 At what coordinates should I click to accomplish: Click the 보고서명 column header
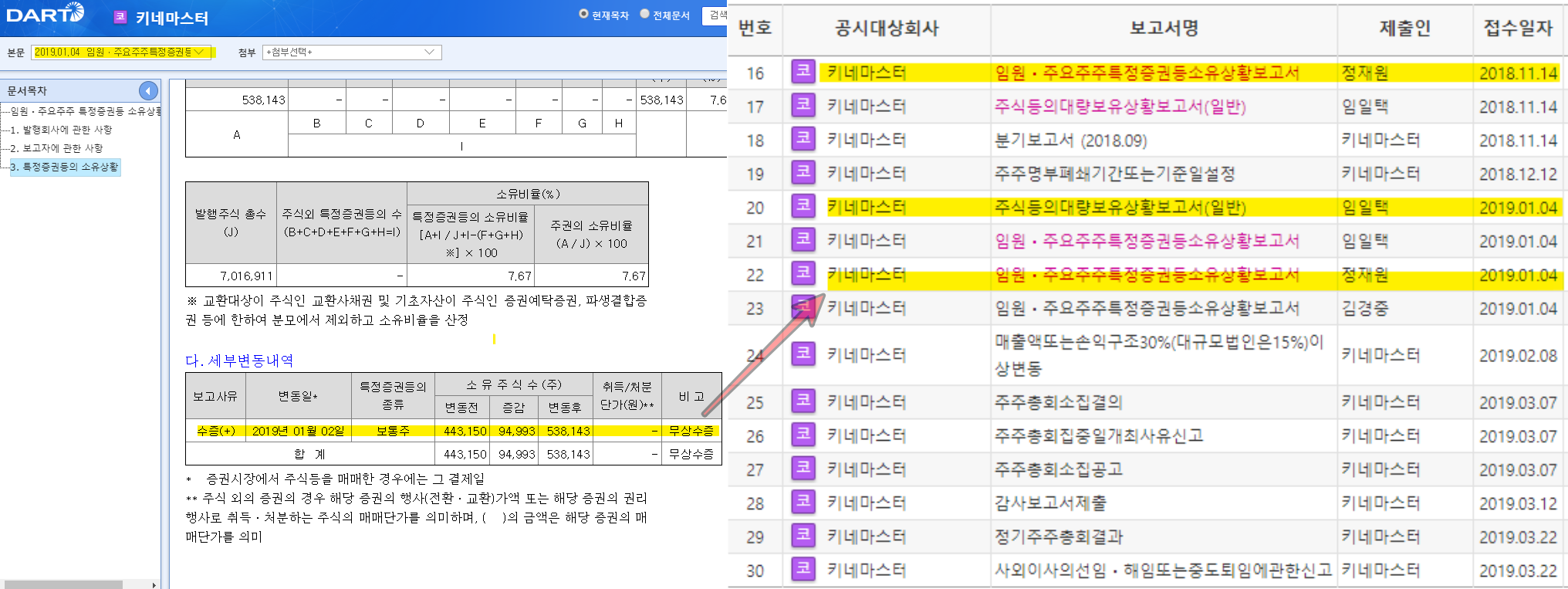click(1164, 28)
